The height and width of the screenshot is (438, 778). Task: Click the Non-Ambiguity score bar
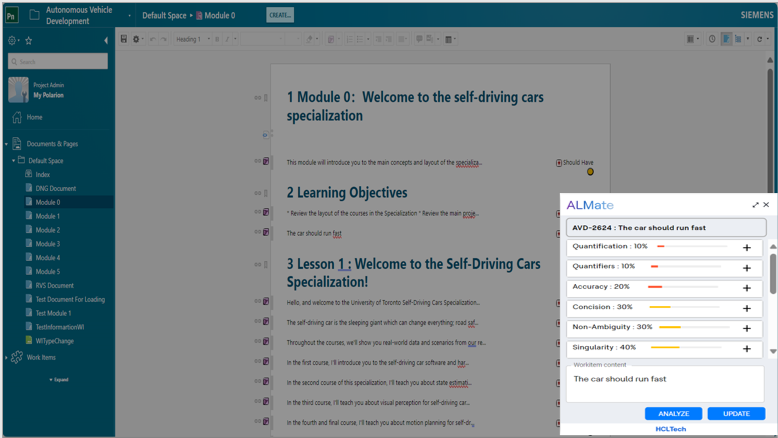(669, 327)
